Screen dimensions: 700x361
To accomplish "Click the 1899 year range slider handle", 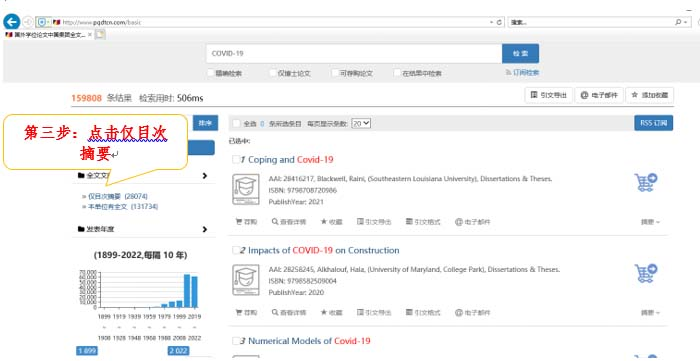I will click(x=87, y=351).
